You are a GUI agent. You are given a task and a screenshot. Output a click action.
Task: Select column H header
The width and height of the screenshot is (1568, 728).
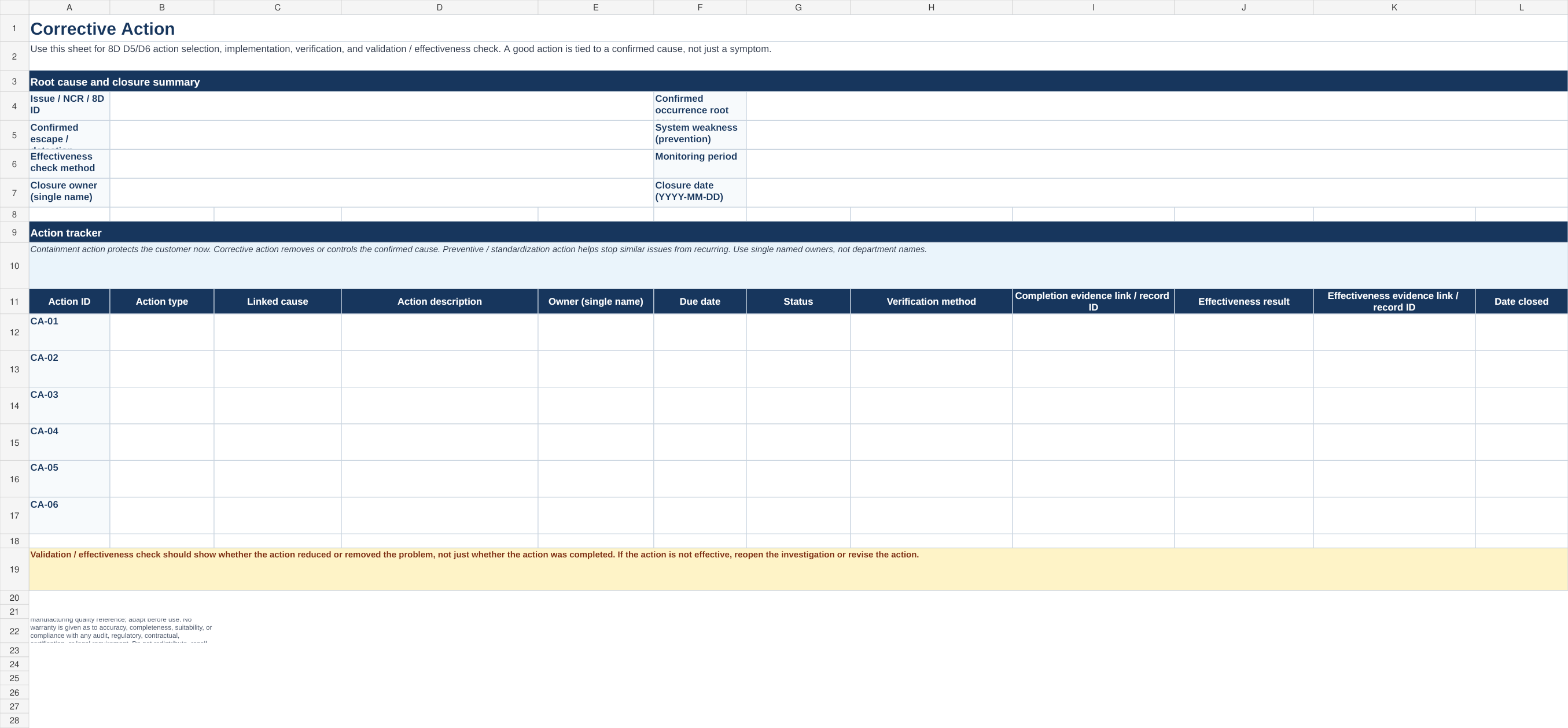932,8
